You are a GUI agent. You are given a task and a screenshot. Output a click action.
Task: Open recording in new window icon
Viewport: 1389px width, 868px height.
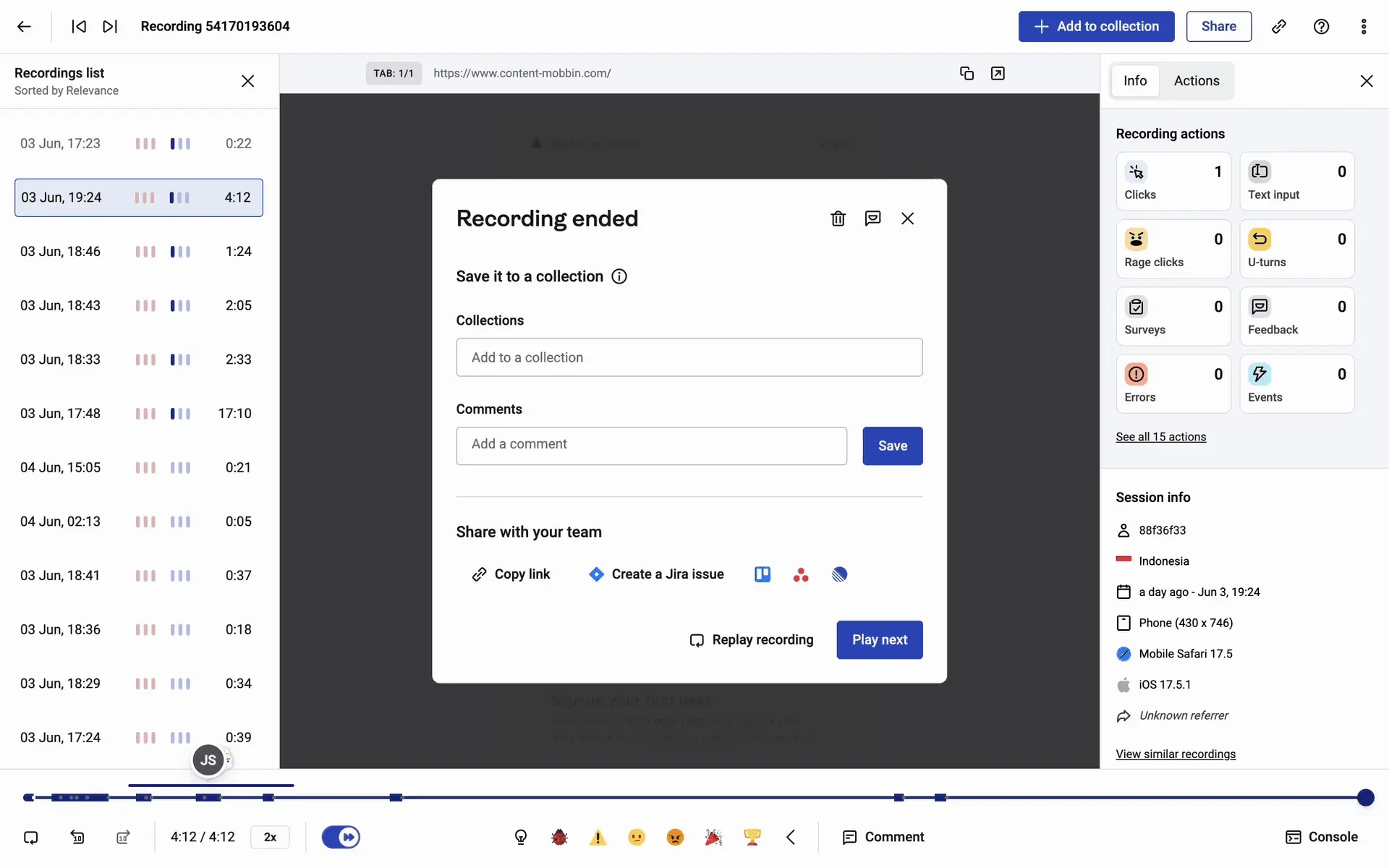[998, 73]
